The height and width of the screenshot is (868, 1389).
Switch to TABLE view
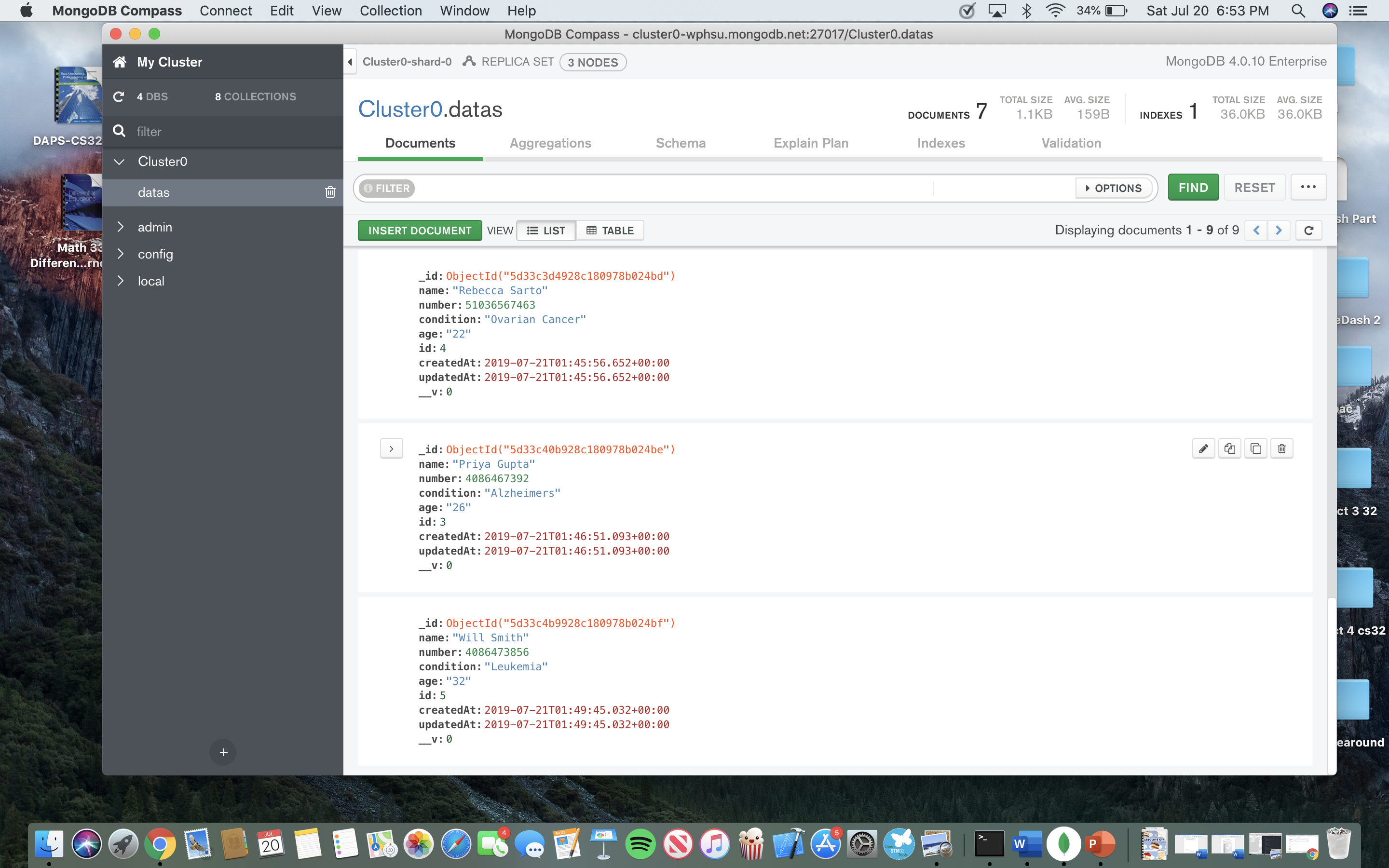[610, 230]
